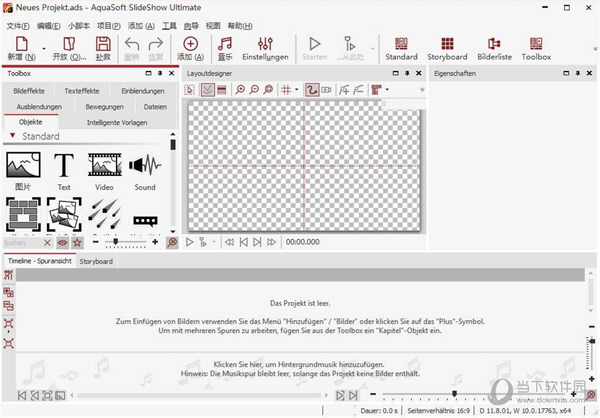
Task: Select the Text object in the Toolbox
Action: point(64,165)
